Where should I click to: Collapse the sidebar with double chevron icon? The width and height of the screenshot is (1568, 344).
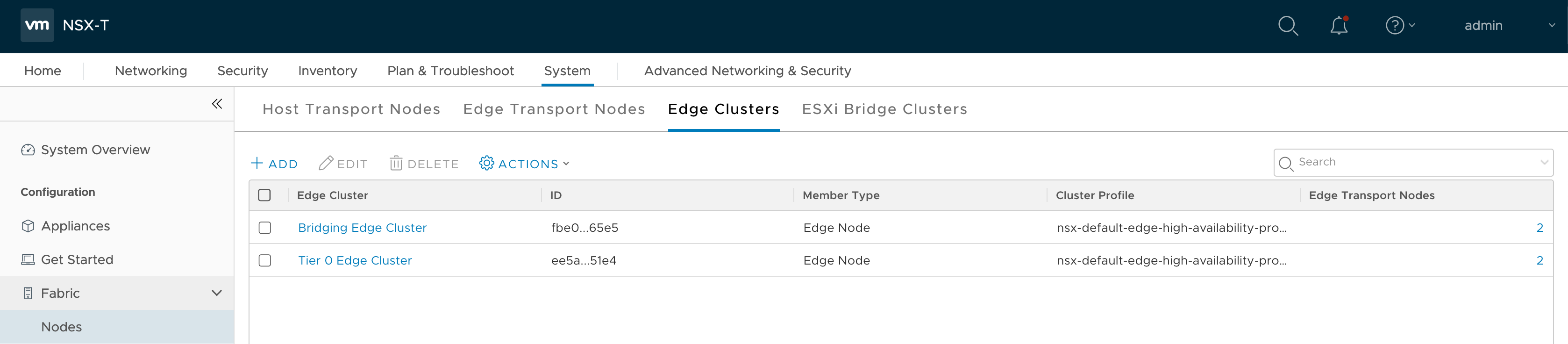(x=217, y=104)
